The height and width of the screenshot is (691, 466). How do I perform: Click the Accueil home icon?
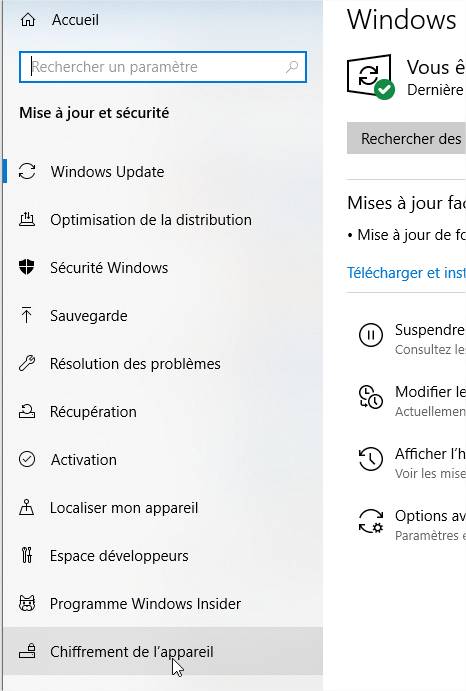[x=28, y=20]
